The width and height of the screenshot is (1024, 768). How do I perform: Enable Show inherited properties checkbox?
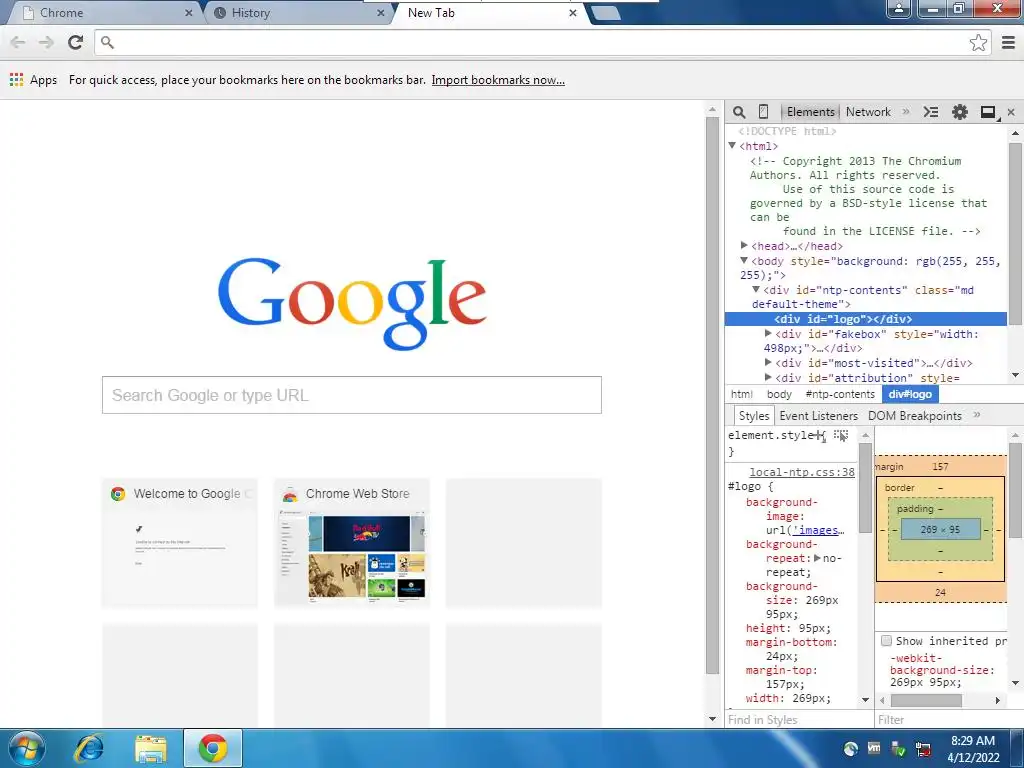(886, 641)
